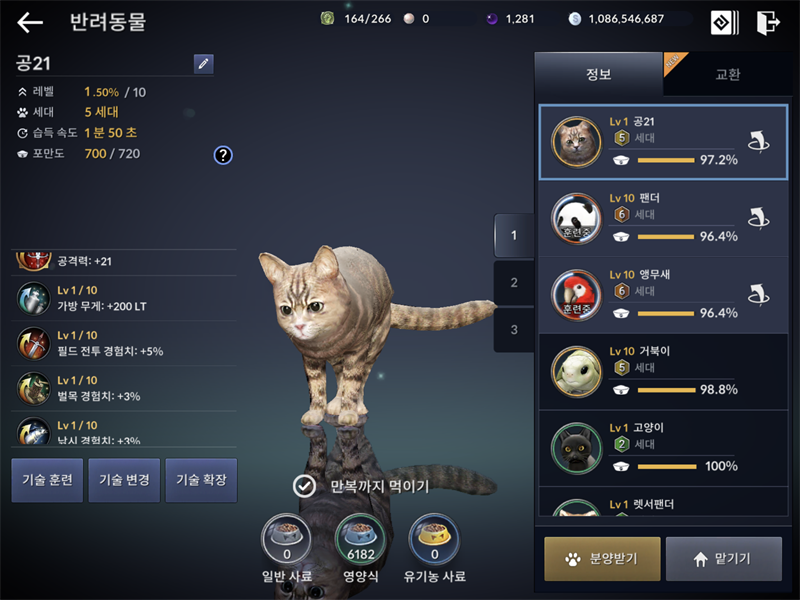The image size is (800, 600).
Task: Tap the summon icon beside 팬더
Action: 759,218
